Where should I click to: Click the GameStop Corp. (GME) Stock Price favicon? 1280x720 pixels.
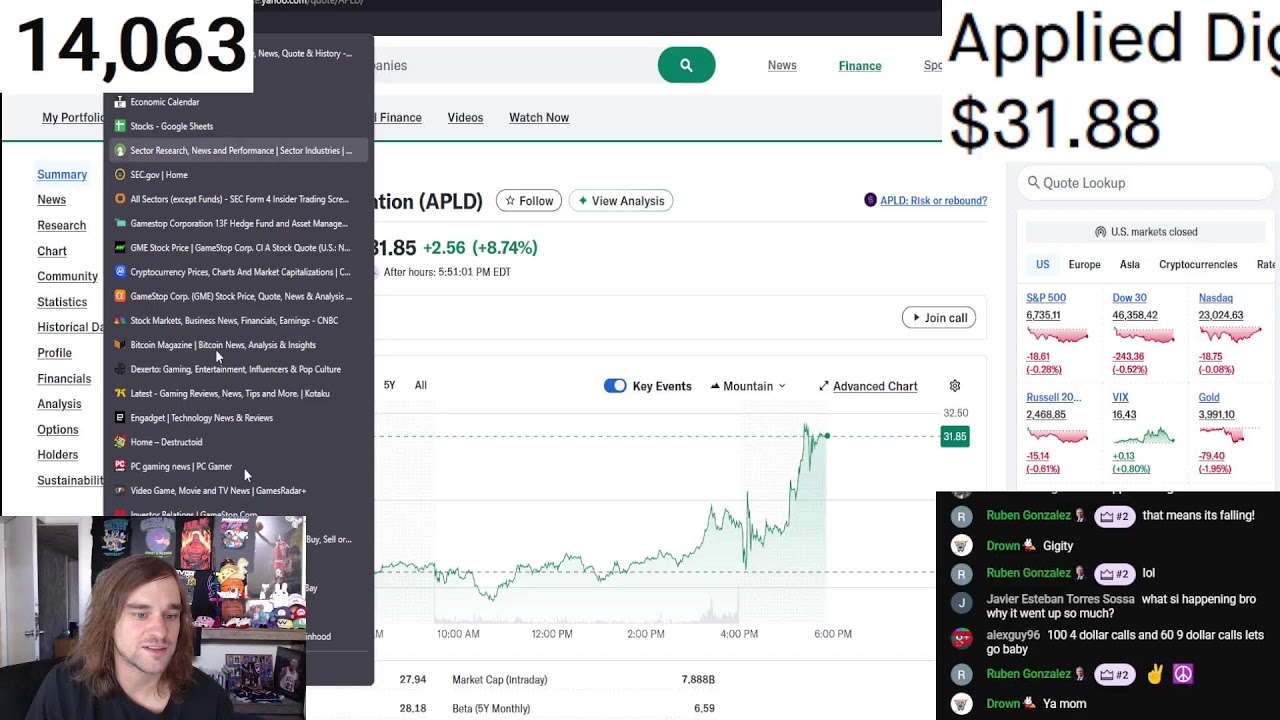[x=120, y=296]
